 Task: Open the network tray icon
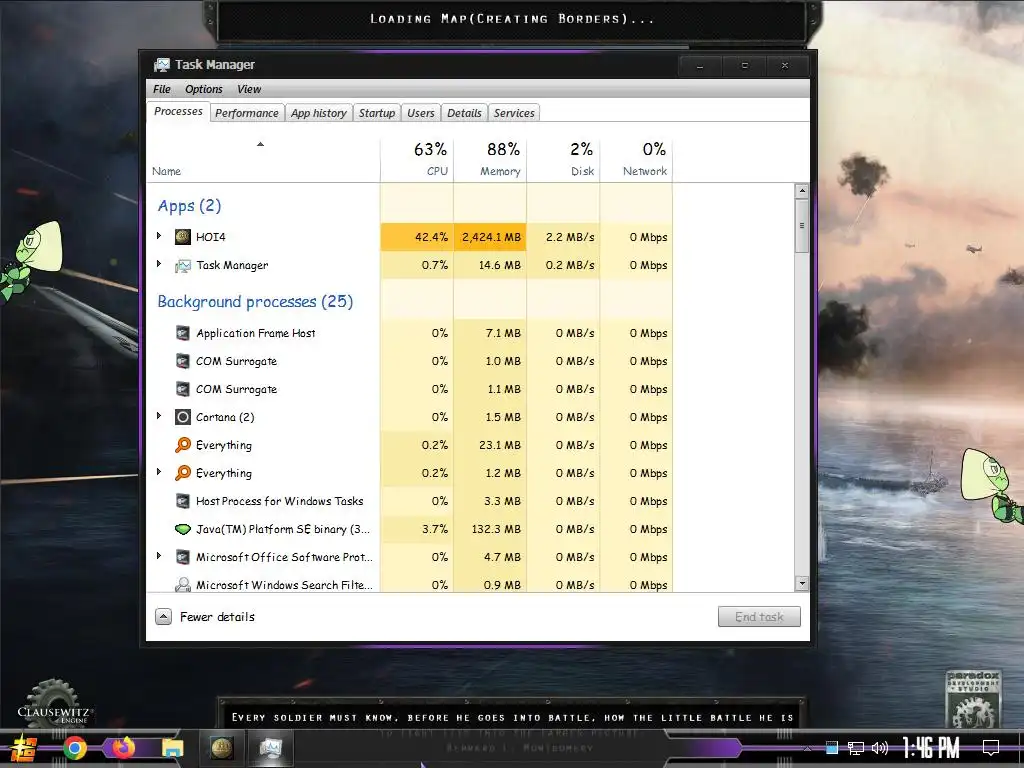tap(856, 748)
